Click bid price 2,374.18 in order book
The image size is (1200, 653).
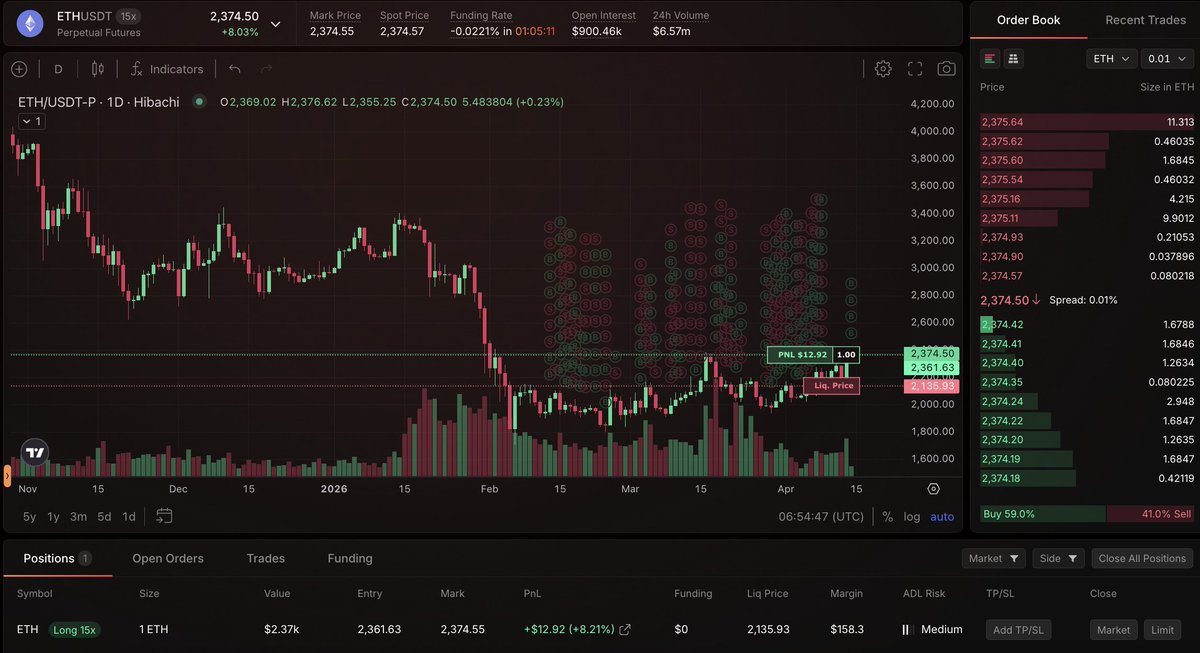[1002, 478]
